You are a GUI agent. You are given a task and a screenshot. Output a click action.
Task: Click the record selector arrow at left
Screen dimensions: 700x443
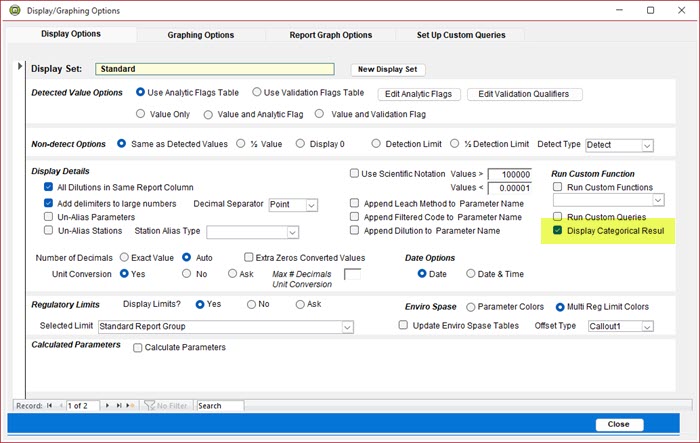click(20, 66)
